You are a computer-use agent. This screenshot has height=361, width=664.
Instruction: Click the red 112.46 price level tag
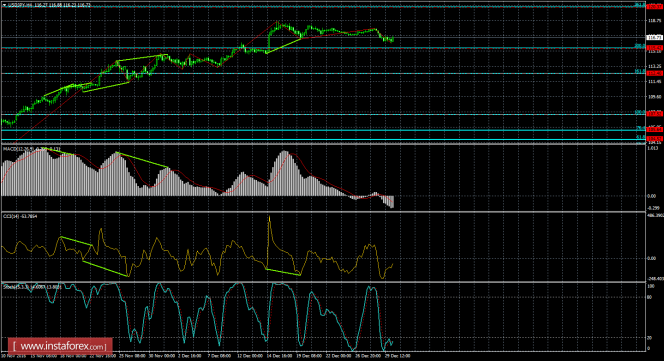pyautogui.click(x=654, y=73)
